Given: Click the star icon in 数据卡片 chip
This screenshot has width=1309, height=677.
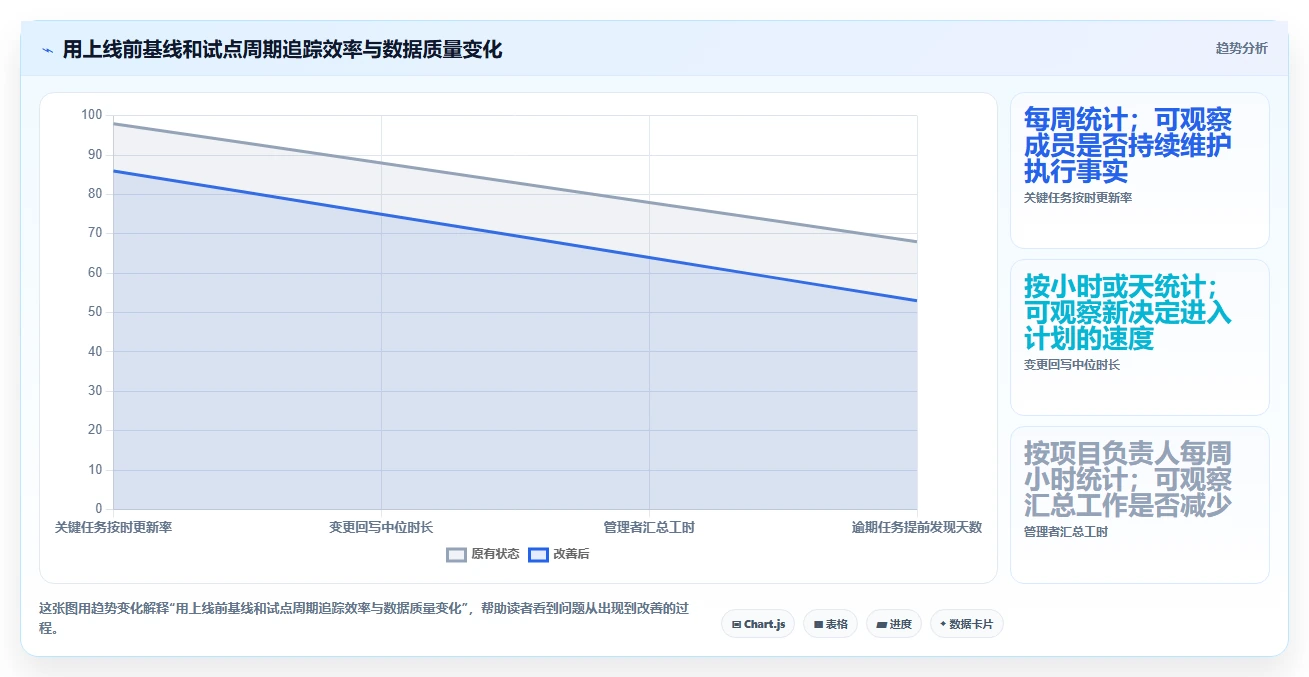Looking at the screenshot, I should (943, 624).
